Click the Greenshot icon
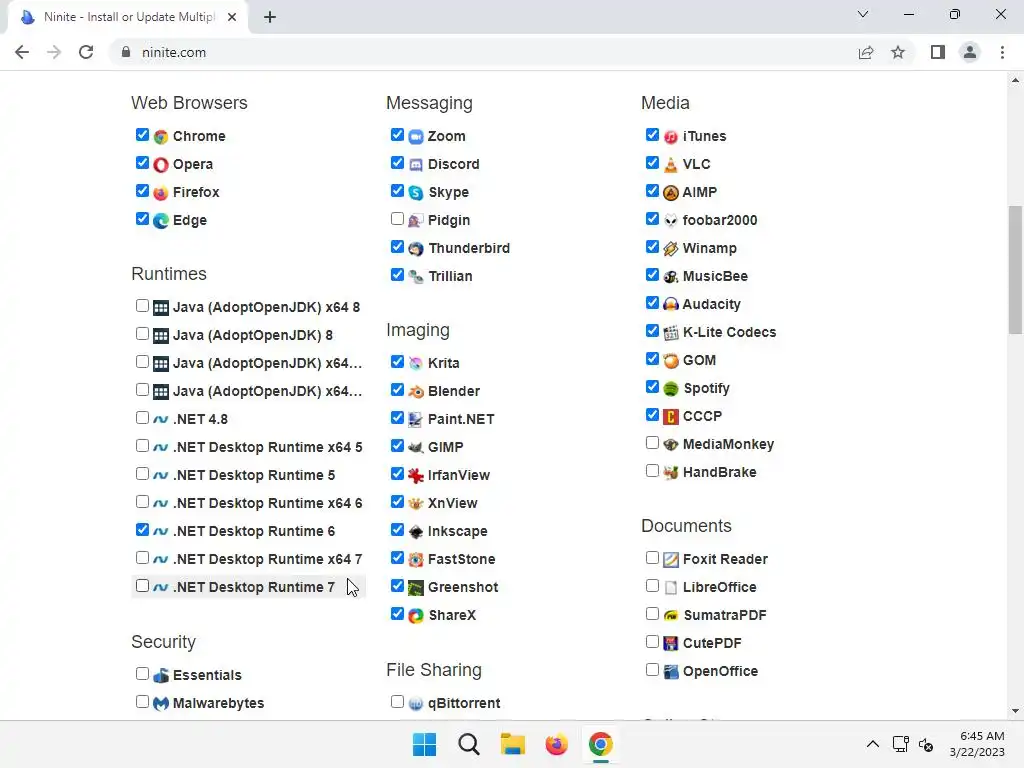1024x768 pixels. [x=416, y=588]
